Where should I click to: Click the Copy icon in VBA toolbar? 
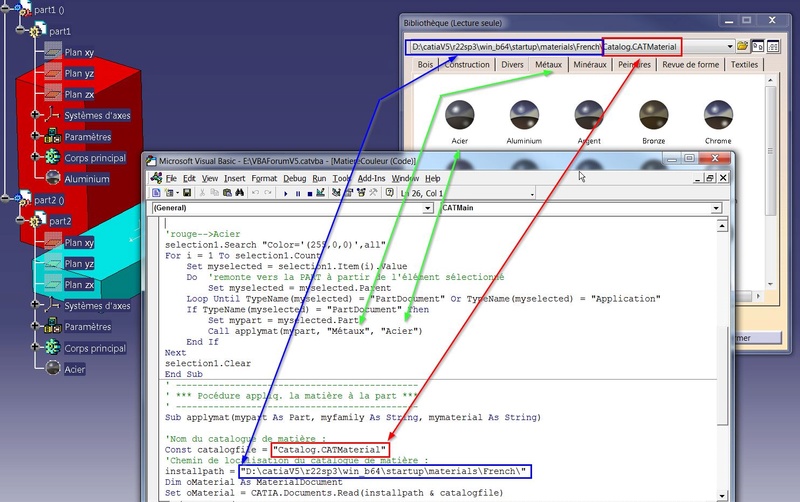click(x=214, y=193)
